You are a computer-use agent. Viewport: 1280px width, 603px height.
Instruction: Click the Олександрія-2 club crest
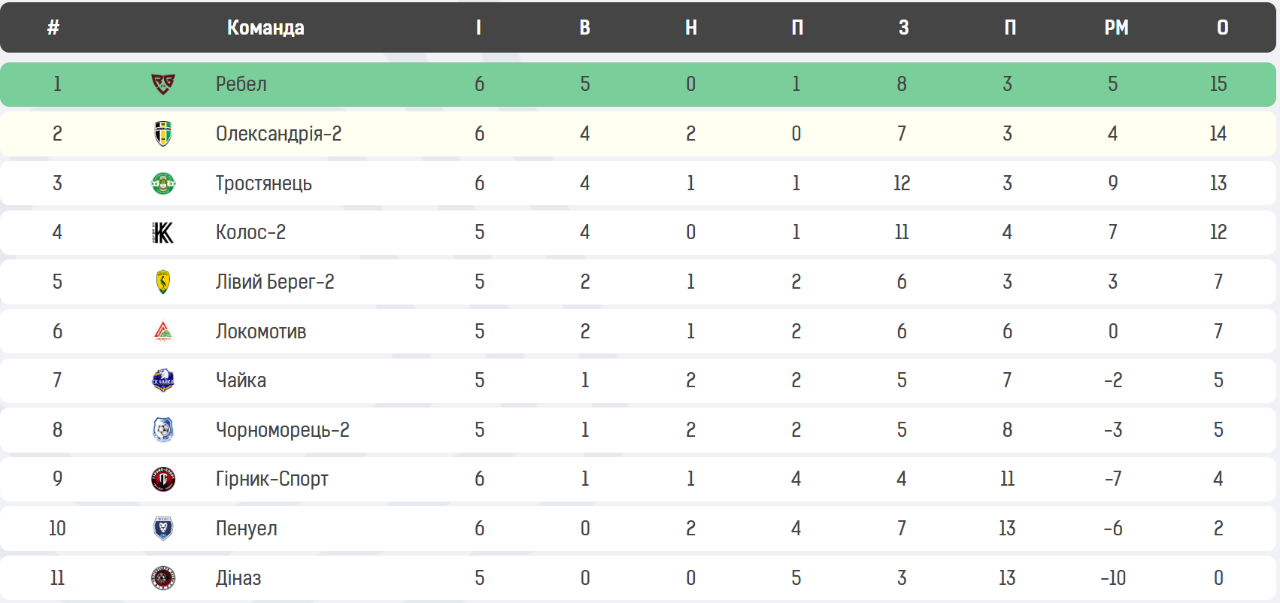coord(163,133)
